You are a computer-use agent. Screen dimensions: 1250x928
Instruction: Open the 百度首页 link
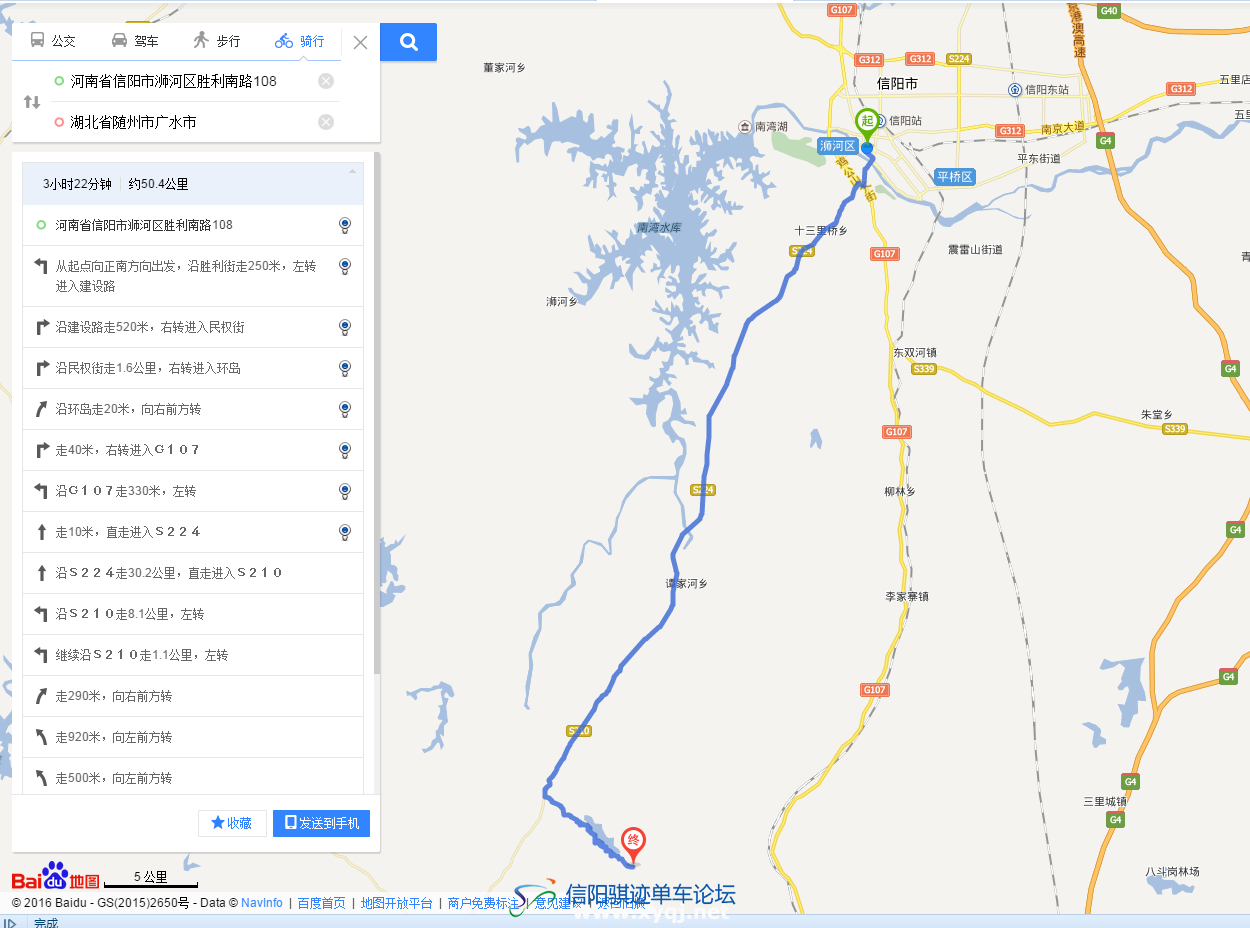[x=321, y=903]
